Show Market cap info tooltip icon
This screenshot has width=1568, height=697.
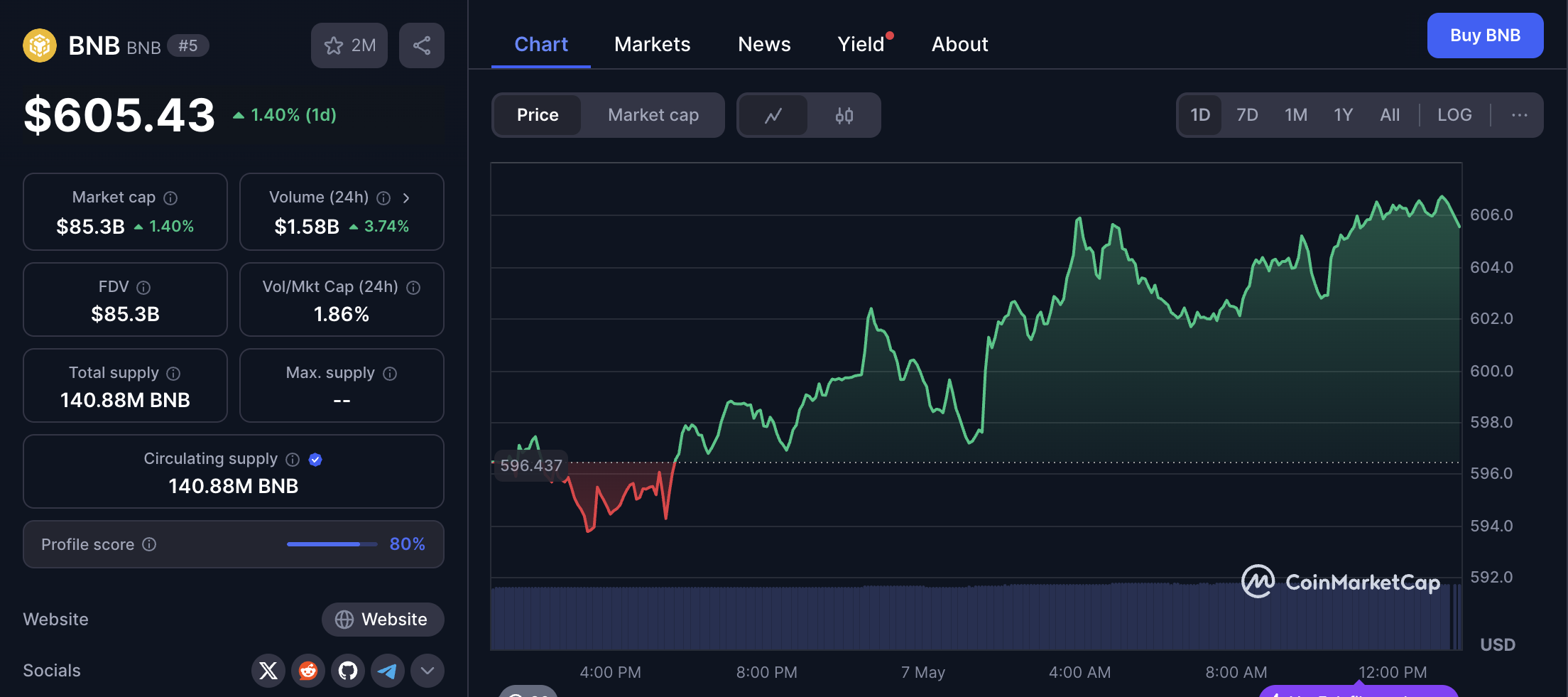(x=170, y=198)
